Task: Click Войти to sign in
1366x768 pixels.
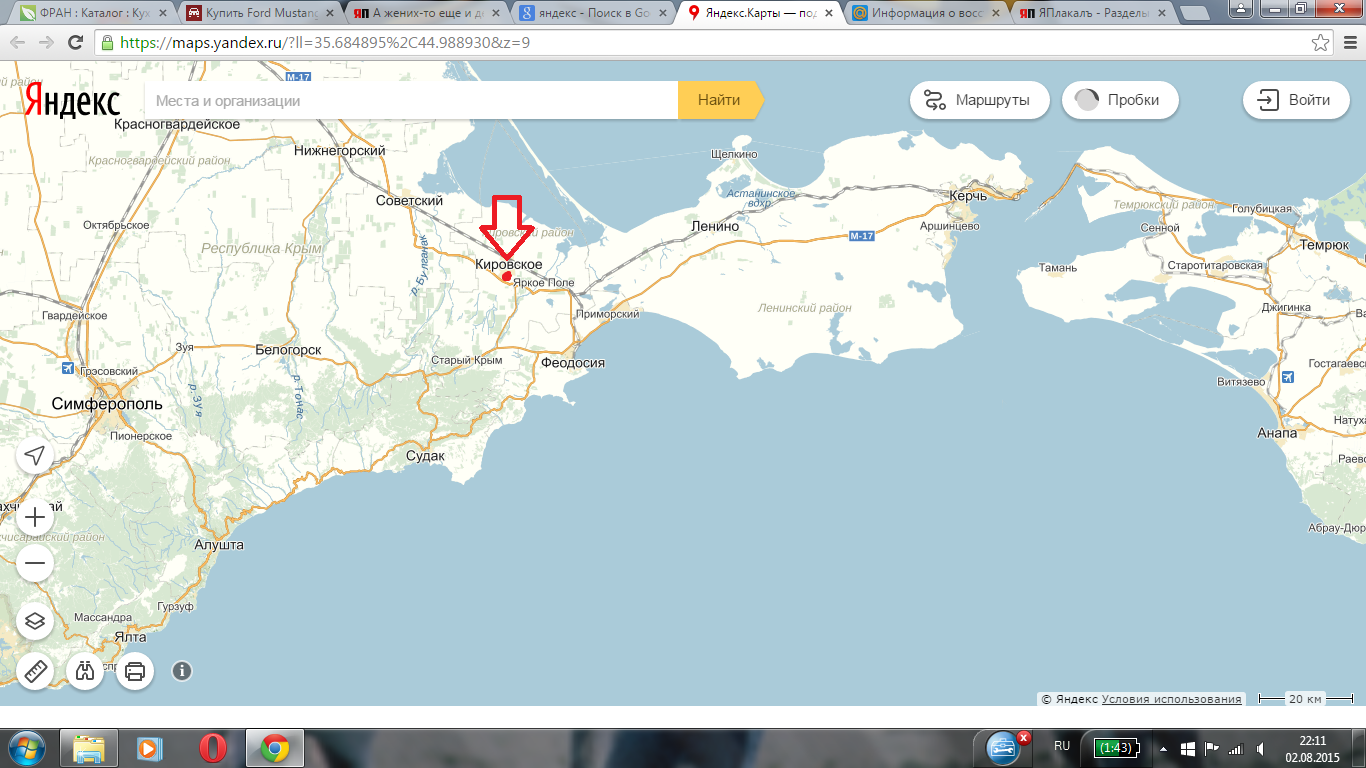Action: click(x=1296, y=100)
